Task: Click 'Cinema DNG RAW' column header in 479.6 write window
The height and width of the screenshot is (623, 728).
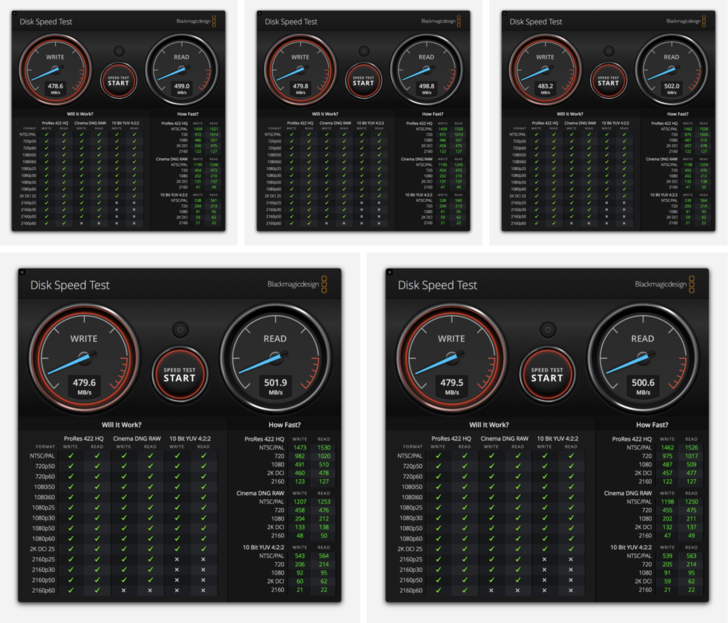Action: click(137, 438)
